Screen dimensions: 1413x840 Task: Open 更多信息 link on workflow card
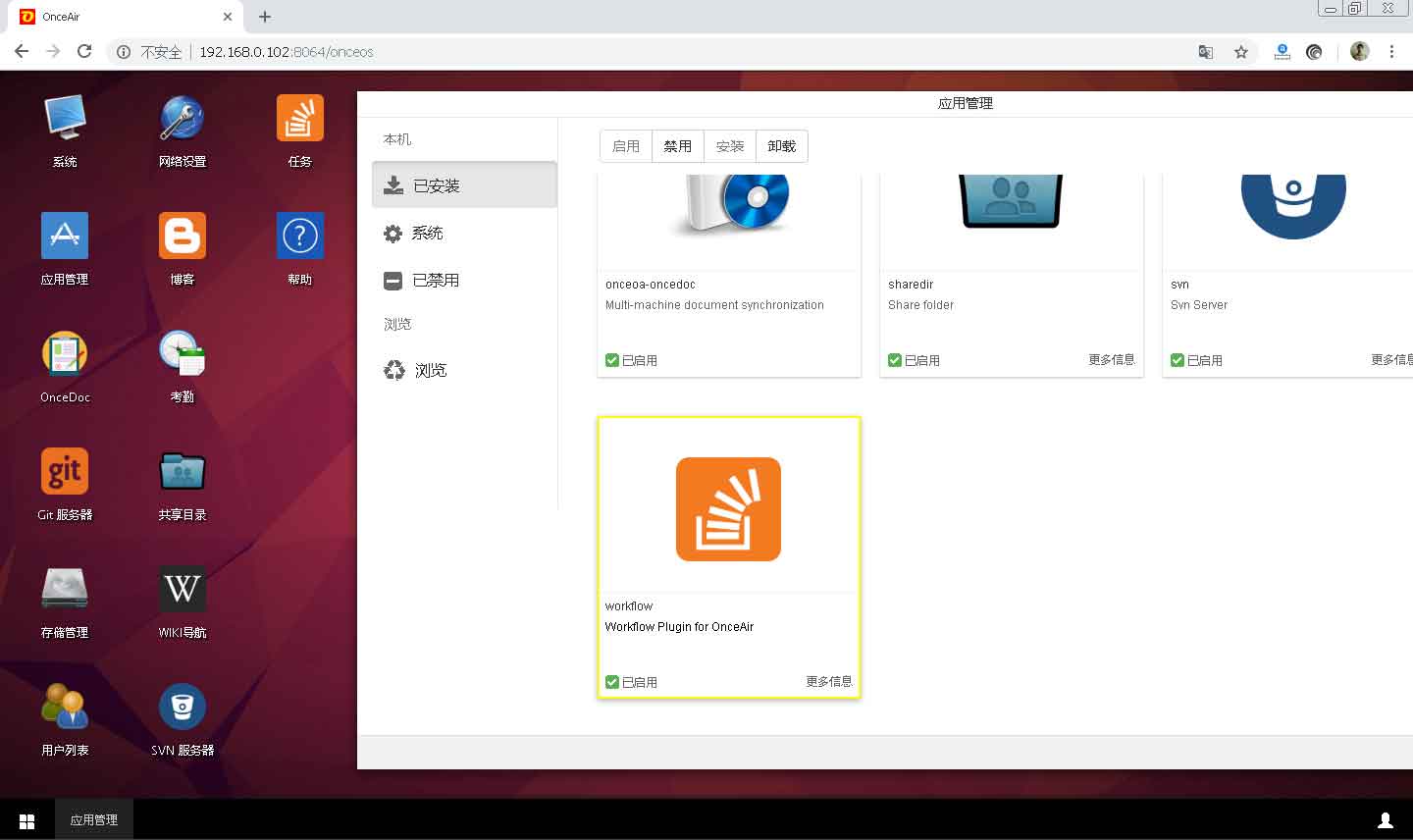click(828, 681)
